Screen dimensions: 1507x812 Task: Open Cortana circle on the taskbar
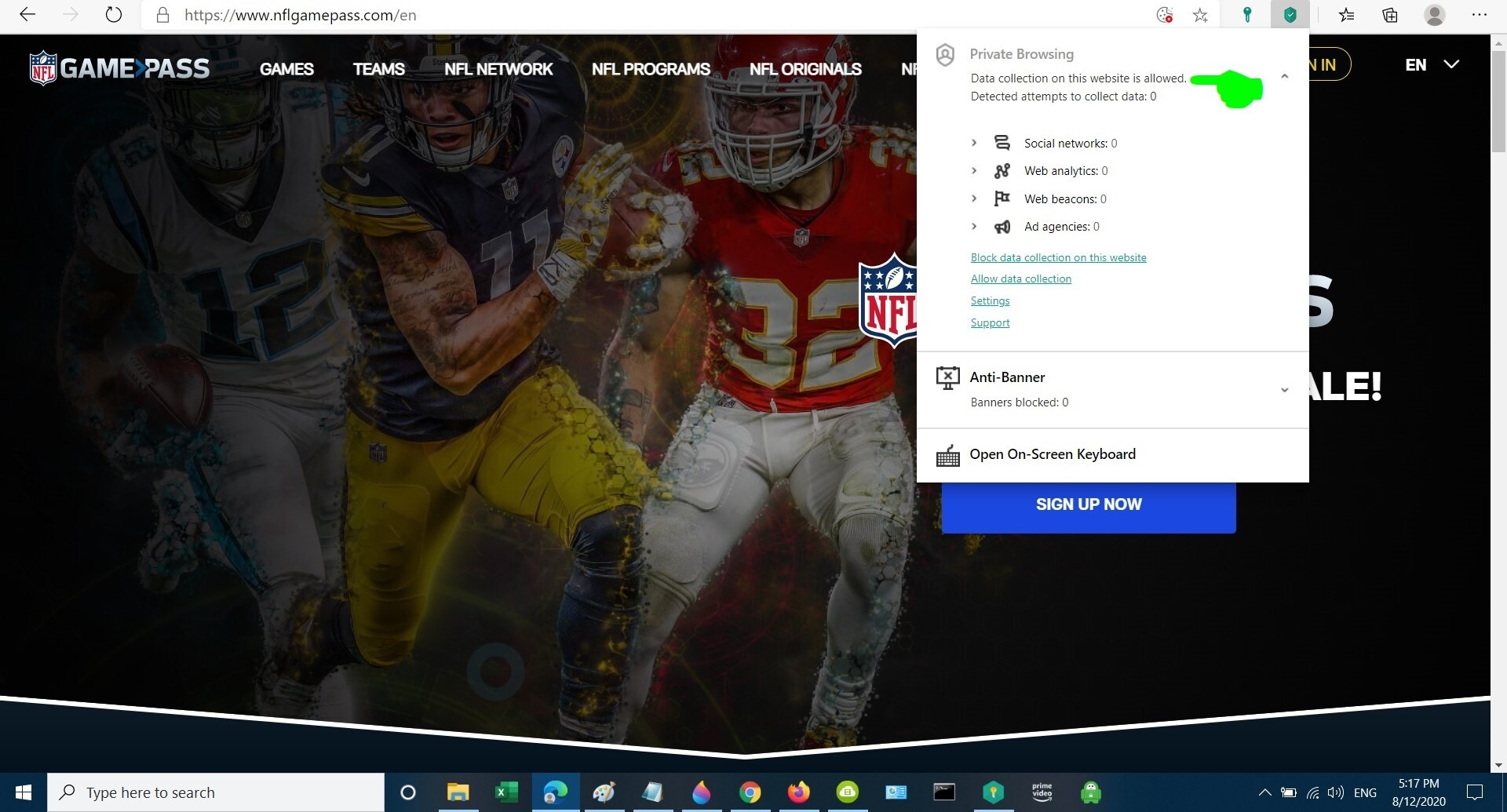pyautogui.click(x=408, y=792)
